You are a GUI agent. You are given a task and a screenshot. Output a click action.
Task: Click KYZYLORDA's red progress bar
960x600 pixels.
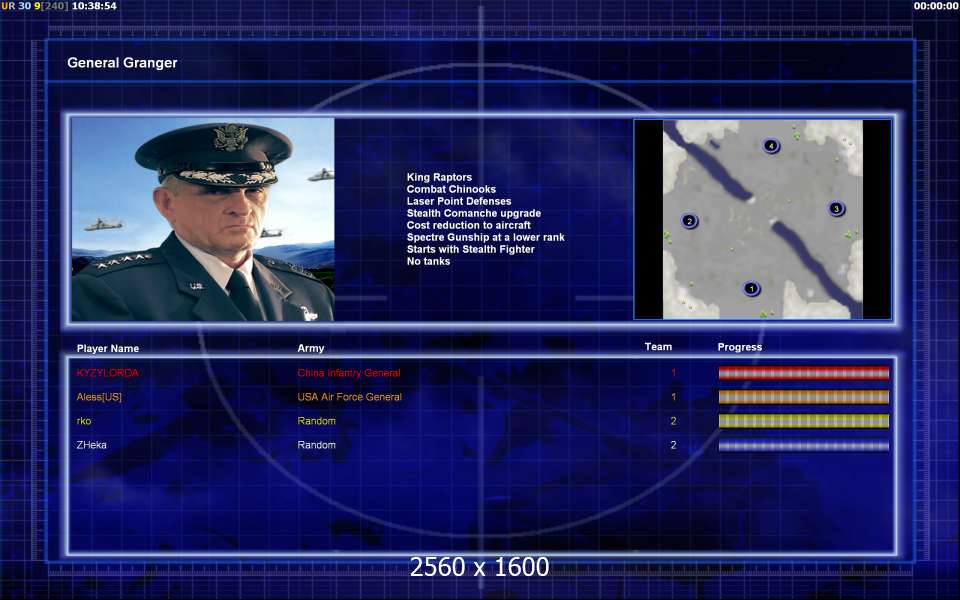point(803,373)
